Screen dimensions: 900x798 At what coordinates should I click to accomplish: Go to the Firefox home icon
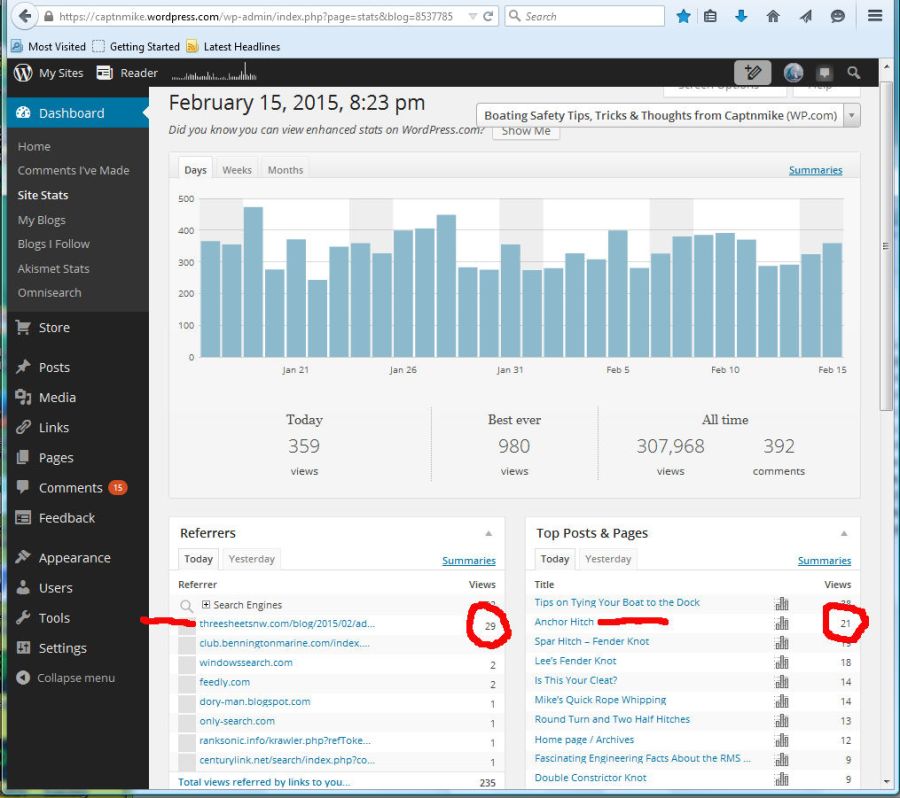click(772, 16)
